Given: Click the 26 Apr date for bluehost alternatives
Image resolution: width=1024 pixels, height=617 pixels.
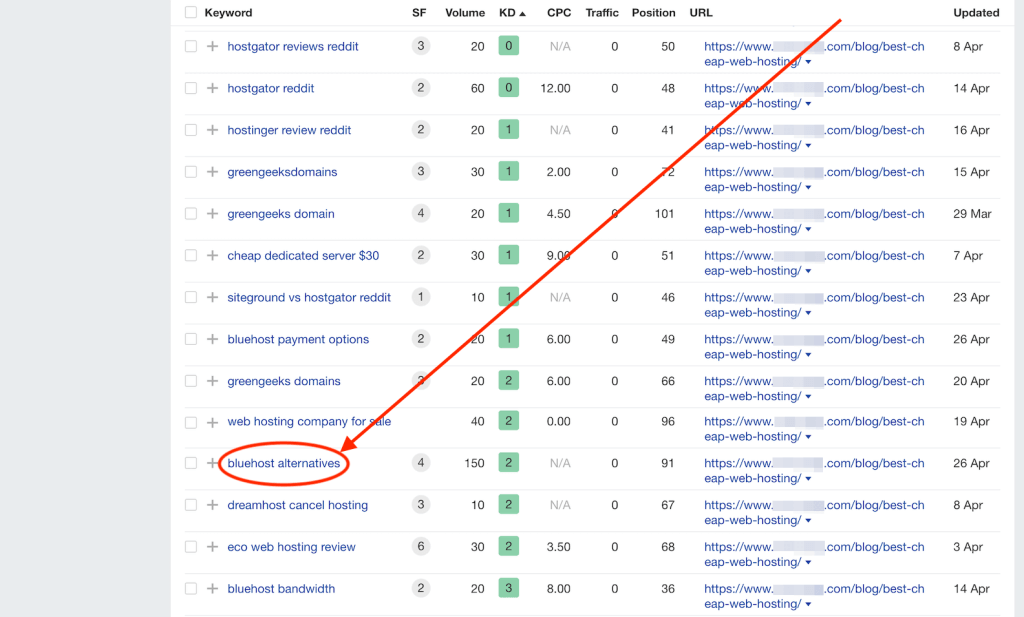Looking at the screenshot, I should (x=971, y=463).
